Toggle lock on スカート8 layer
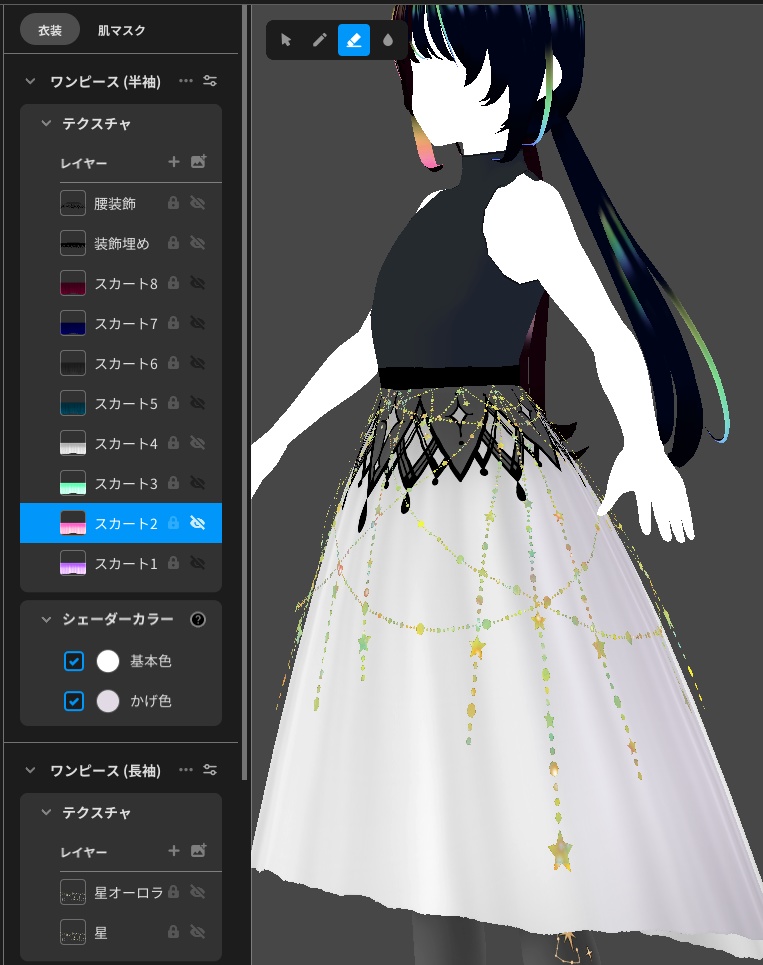This screenshot has width=763, height=965. (174, 283)
